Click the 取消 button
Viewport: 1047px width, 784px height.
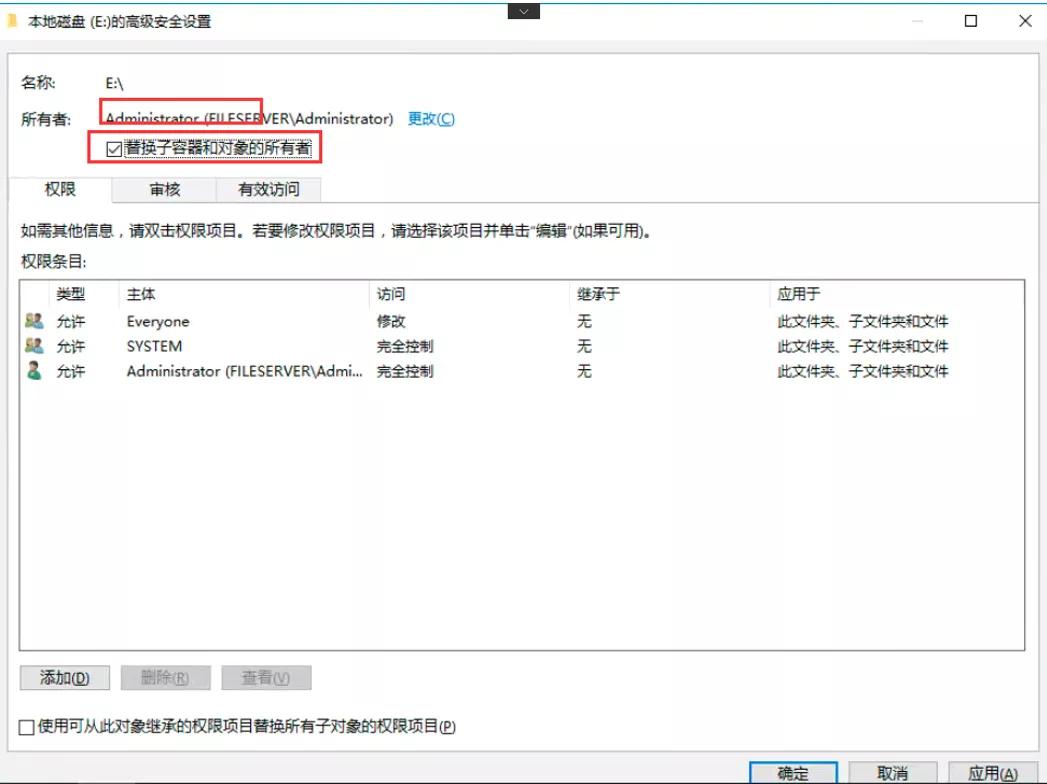[x=891, y=772]
